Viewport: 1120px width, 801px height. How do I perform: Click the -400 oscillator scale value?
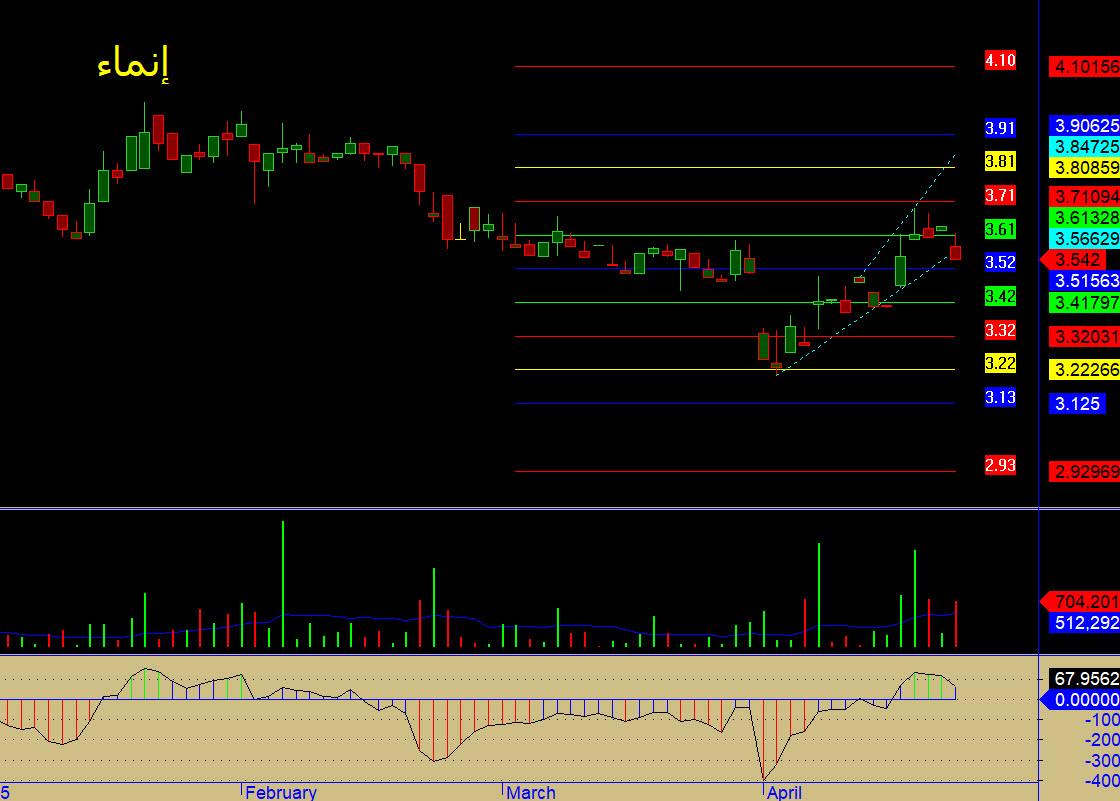click(1102, 781)
